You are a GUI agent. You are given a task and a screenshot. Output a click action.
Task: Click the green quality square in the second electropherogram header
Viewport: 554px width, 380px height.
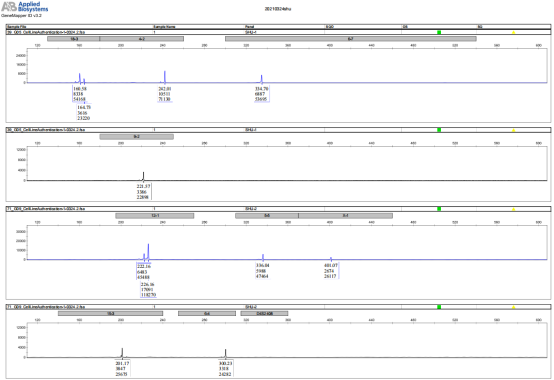pyautogui.click(x=439, y=130)
